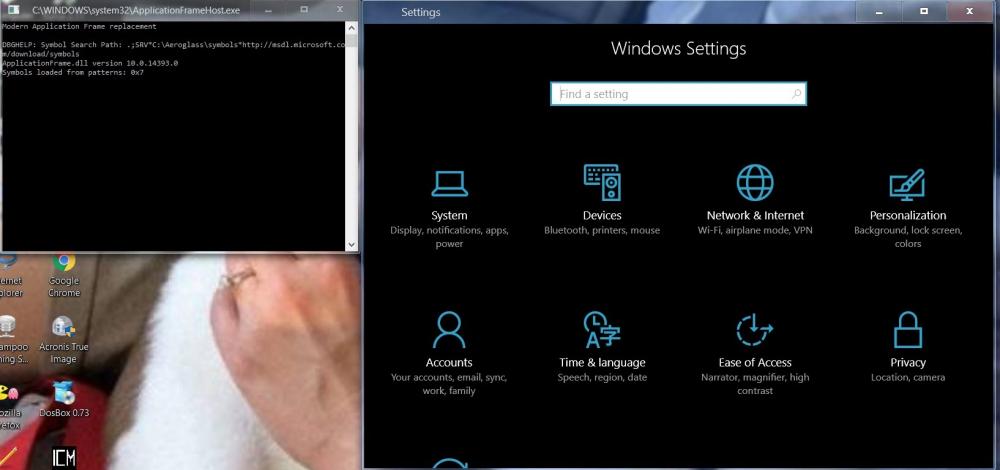Screen dimensions: 1000x470
Task: Minimize the ApplicationFrameHost console window
Action: (x=270, y=10)
